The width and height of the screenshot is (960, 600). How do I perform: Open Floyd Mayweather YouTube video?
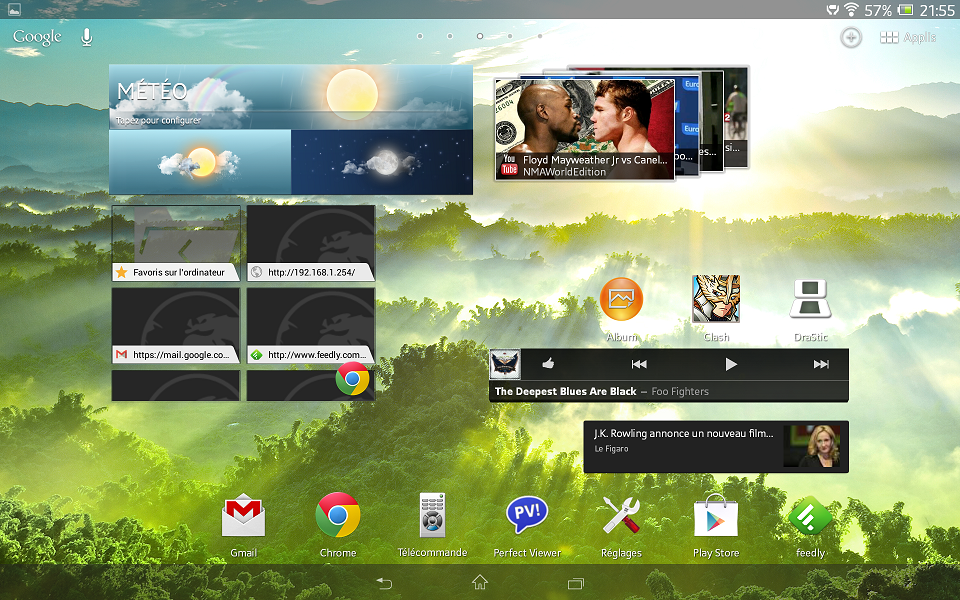585,129
